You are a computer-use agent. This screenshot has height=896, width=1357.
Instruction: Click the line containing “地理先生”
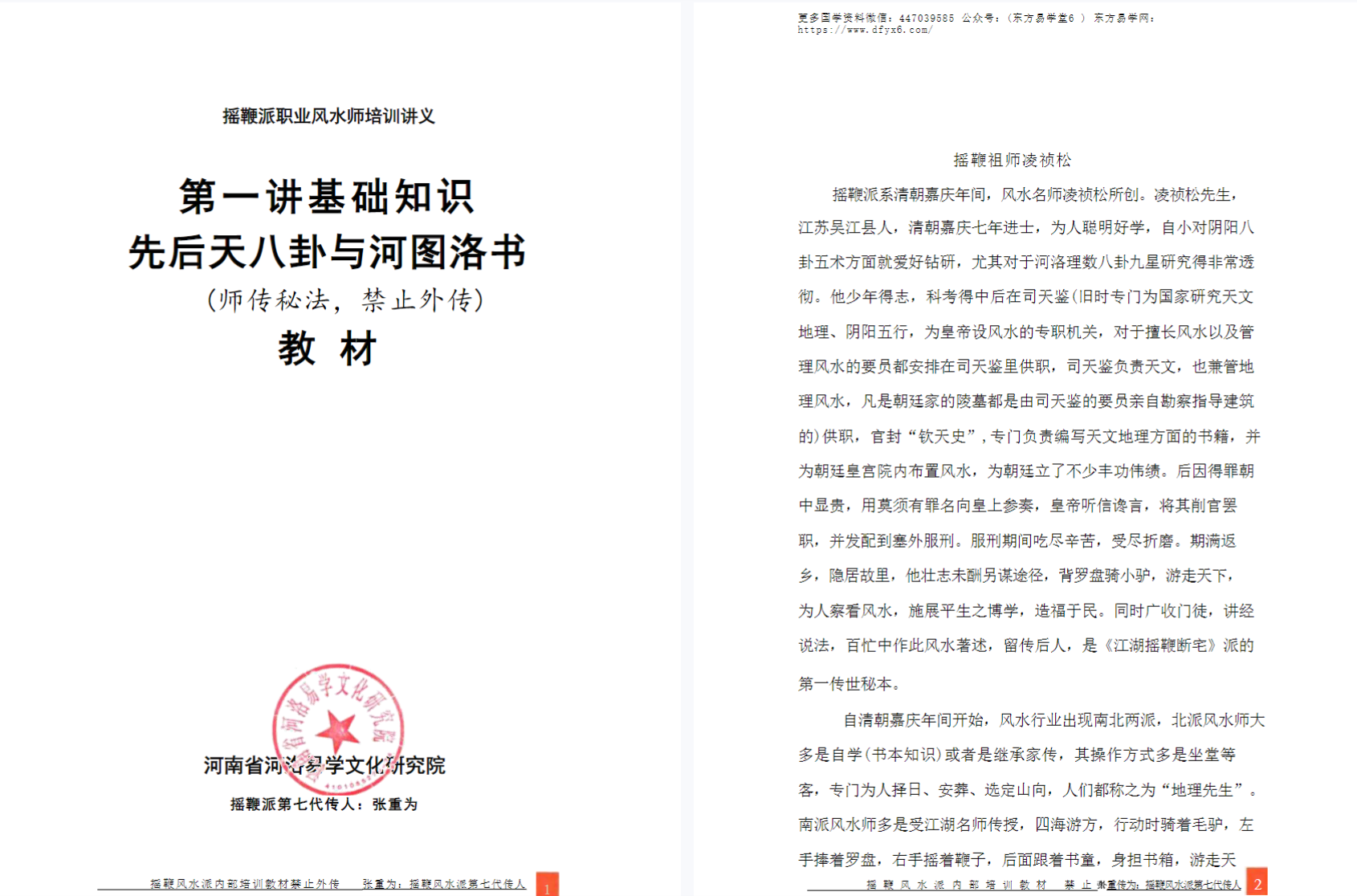[1029, 790]
